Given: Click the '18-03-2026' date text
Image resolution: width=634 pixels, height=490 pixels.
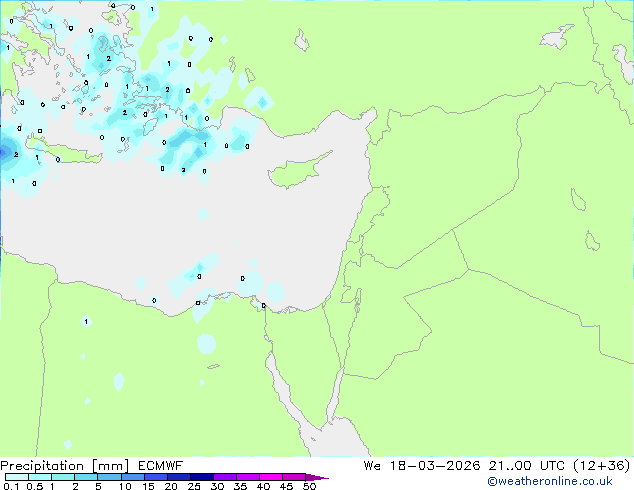Looking at the screenshot, I should pyautogui.click(x=435, y=466).
